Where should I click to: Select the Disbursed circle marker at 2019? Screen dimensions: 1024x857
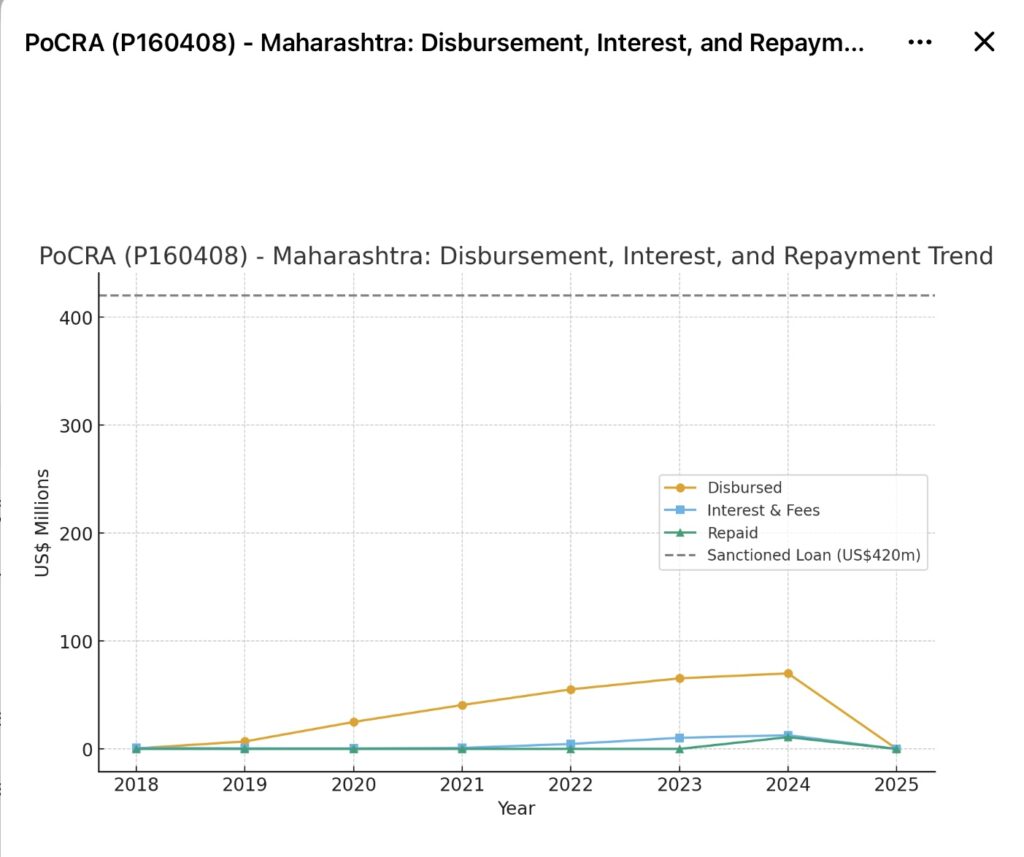[x=245, y=742]
